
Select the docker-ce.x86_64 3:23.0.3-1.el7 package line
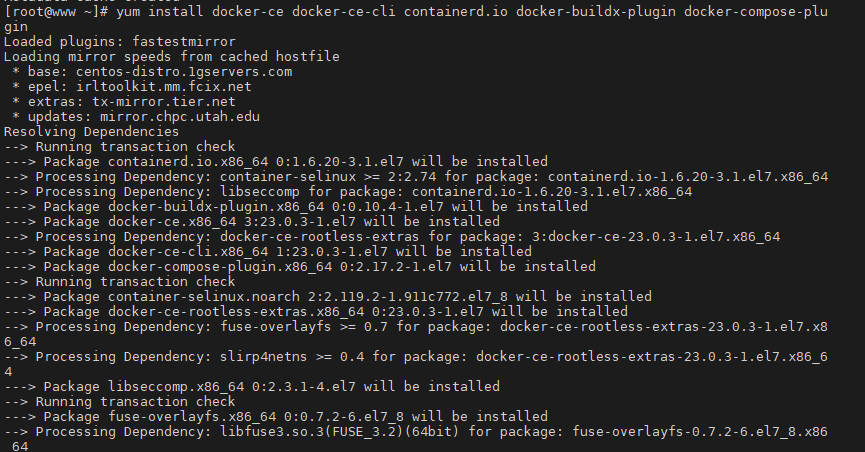pyautogui.click(x=252, y=221)
